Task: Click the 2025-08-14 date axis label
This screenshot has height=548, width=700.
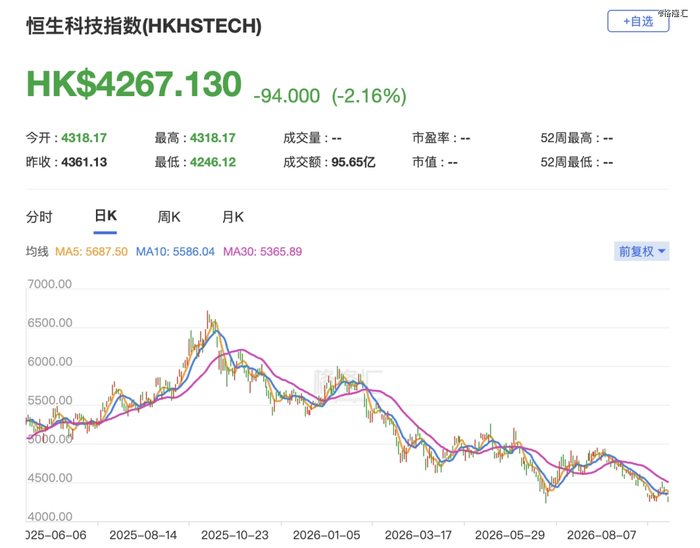Action: point(143,535)
